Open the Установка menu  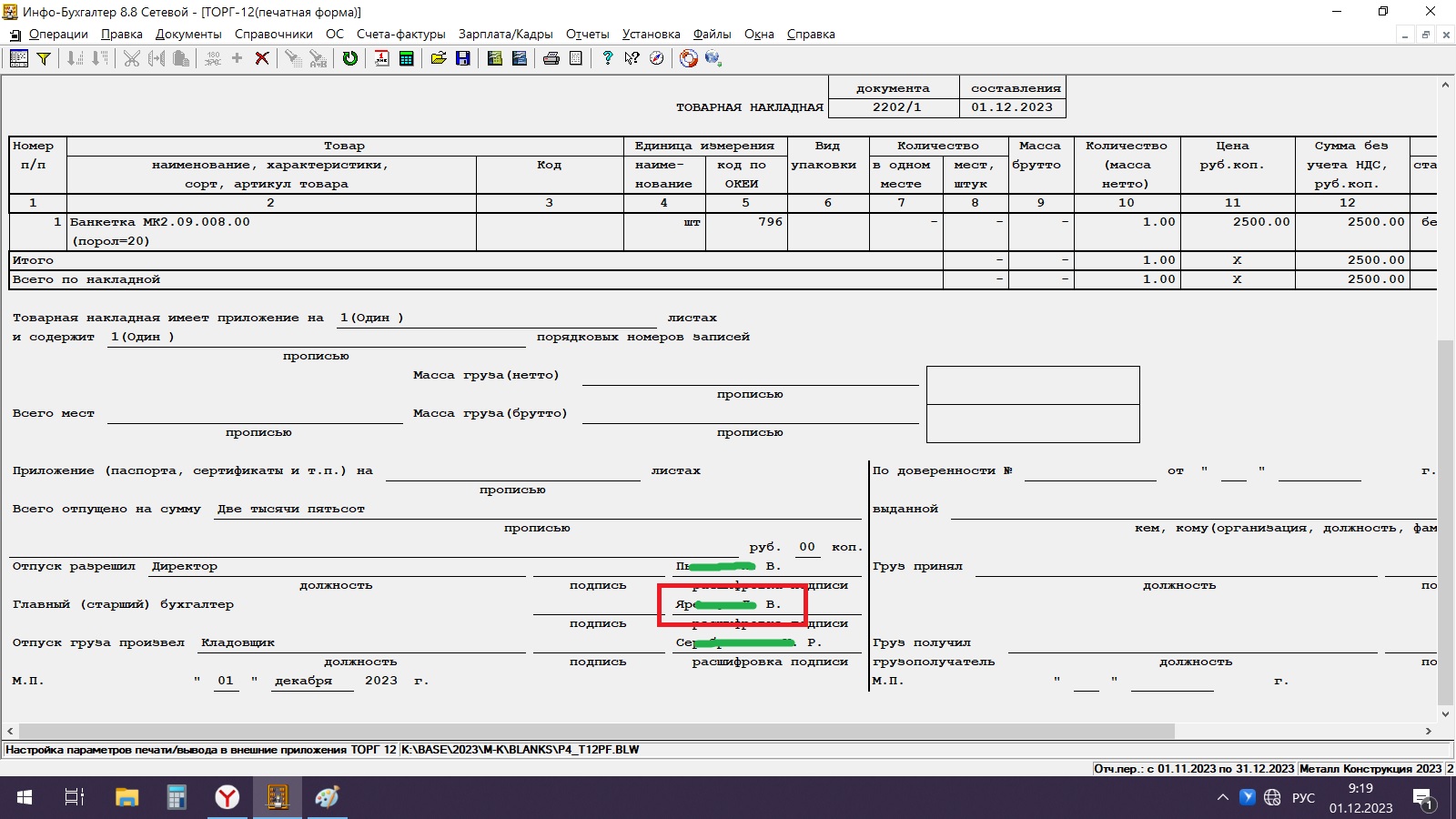coord(652,35)
